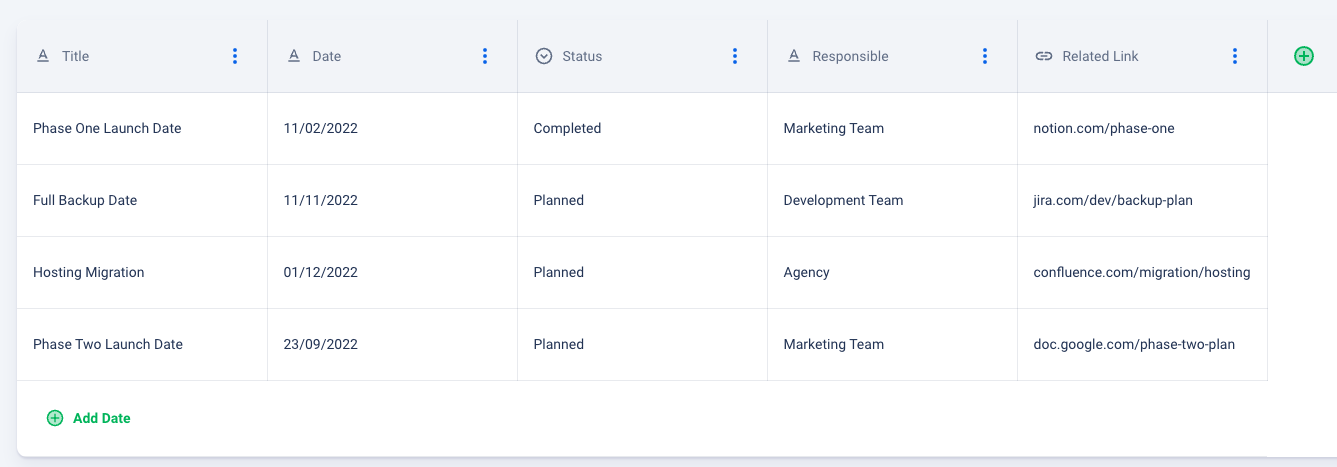Open the jira.com/dev/backup-plan link
The image size is (1337, 467).
point(1113,200)
